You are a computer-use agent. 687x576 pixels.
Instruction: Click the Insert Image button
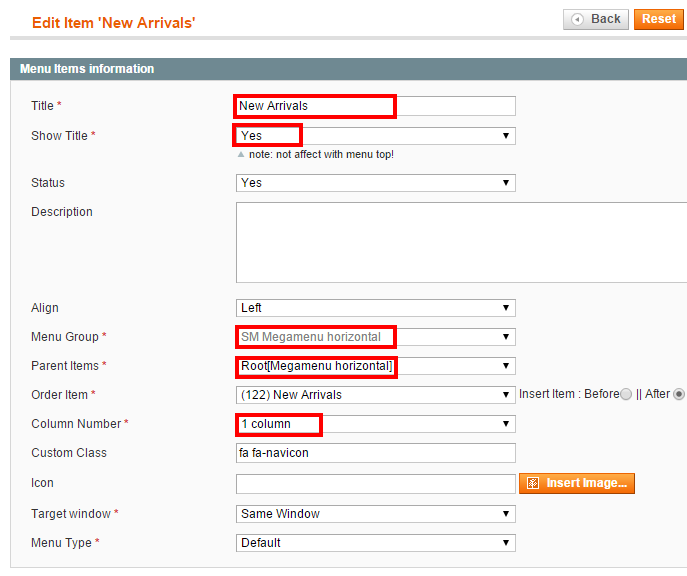click(x=577, y=483)
